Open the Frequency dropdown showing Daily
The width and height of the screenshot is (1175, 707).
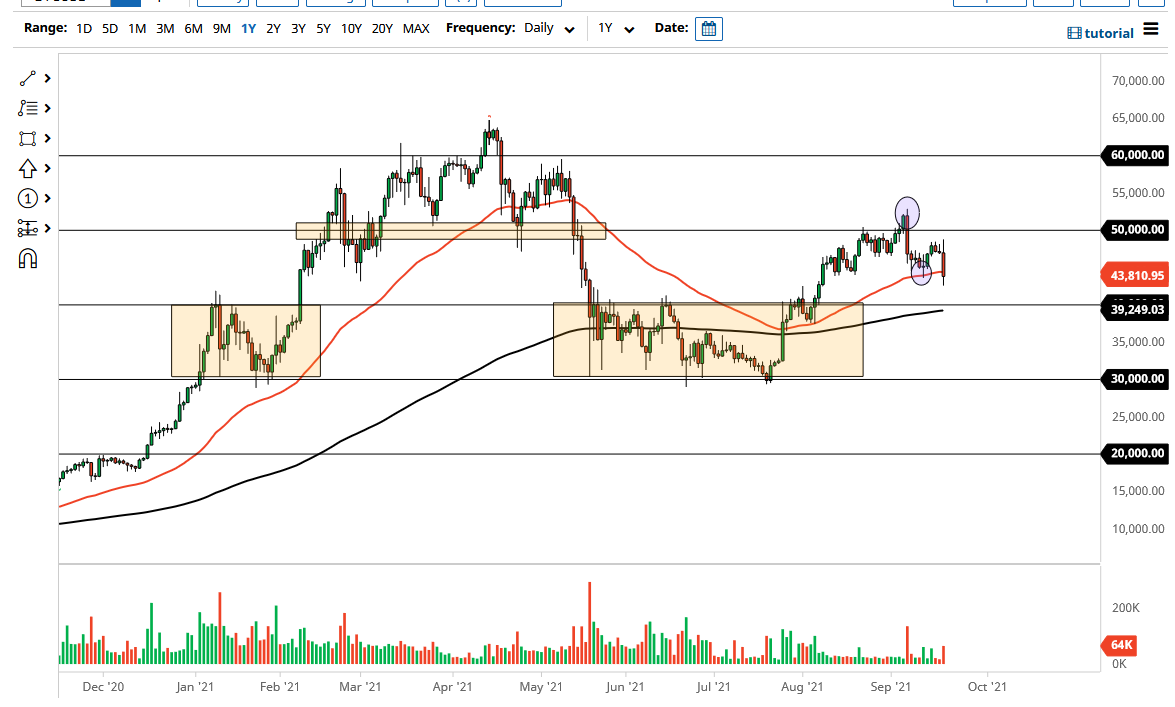click(x=548, y=29)
